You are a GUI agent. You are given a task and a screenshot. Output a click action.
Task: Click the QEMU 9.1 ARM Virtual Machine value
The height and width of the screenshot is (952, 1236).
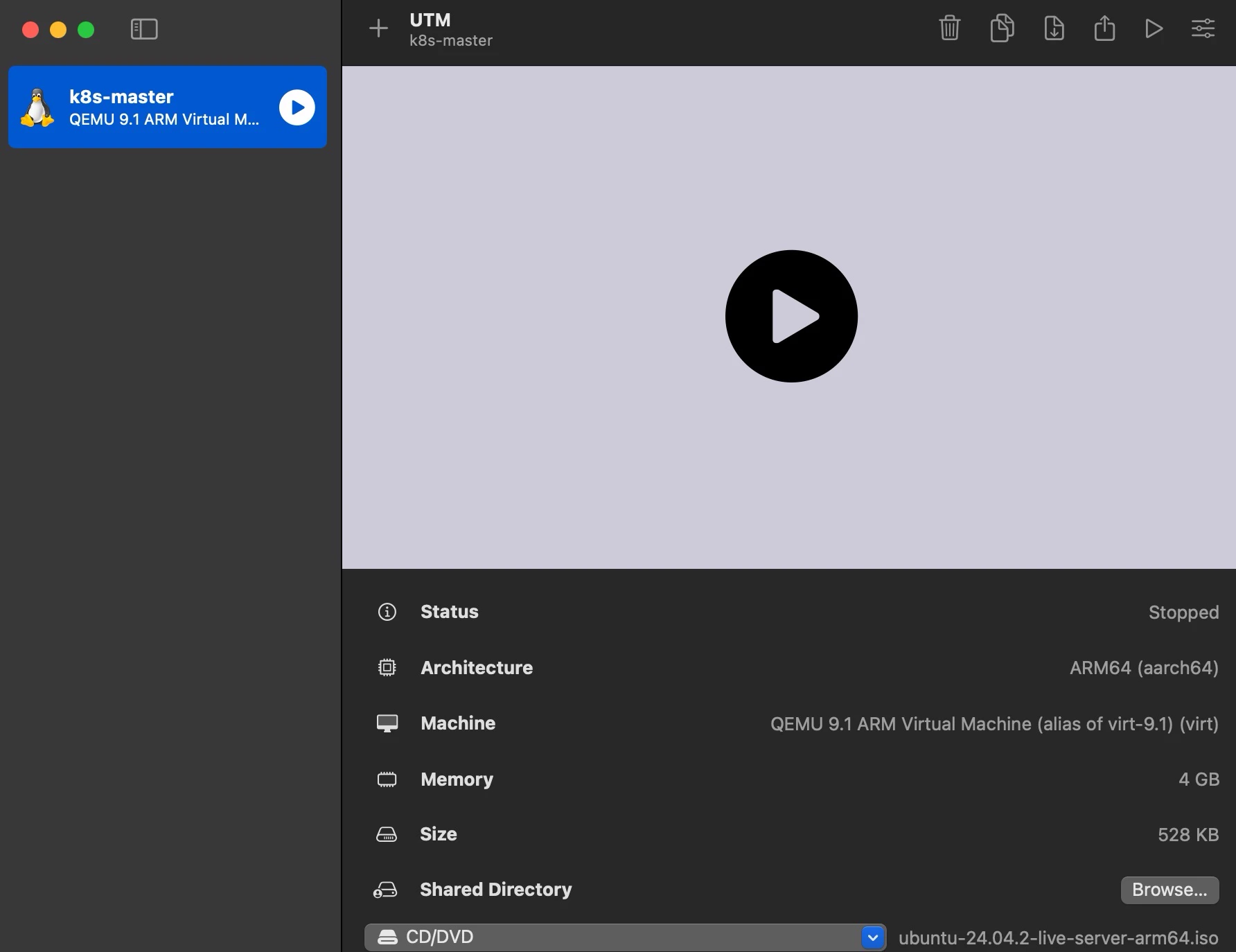pos(994,724)
